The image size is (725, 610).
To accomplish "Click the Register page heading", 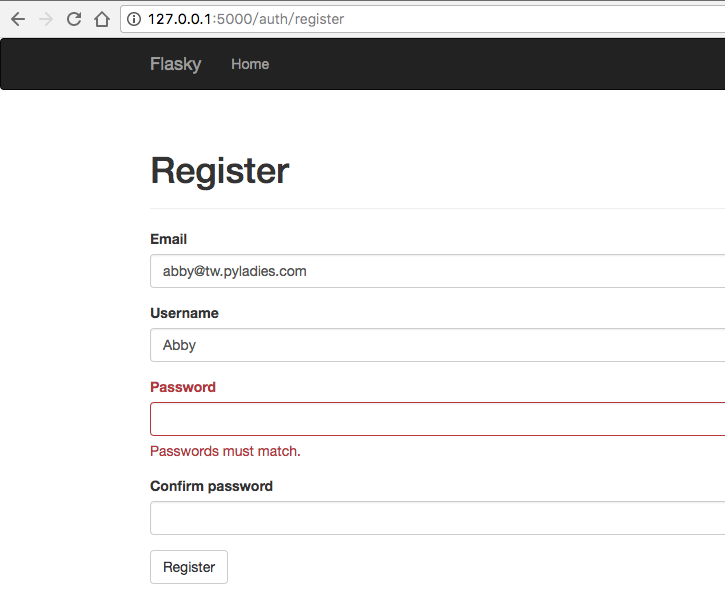I will [219, 171].
